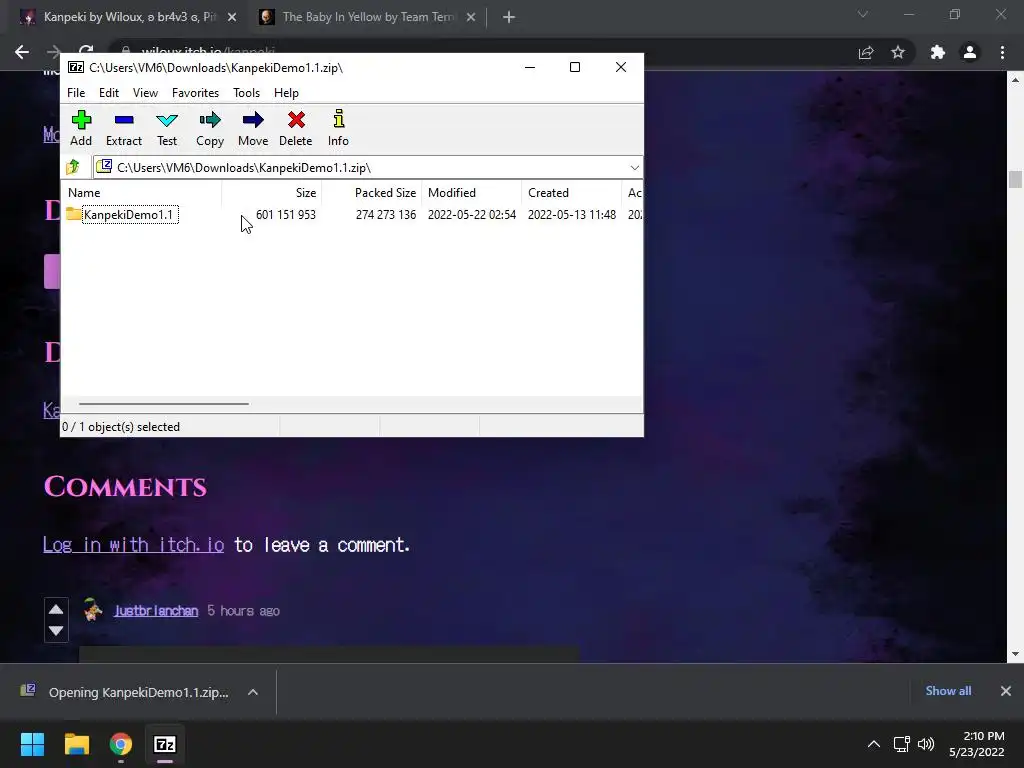Viewport: 1024px width, 768px height.
Task: Open File Explorer from taskbar
Action: tap(76, 744)
